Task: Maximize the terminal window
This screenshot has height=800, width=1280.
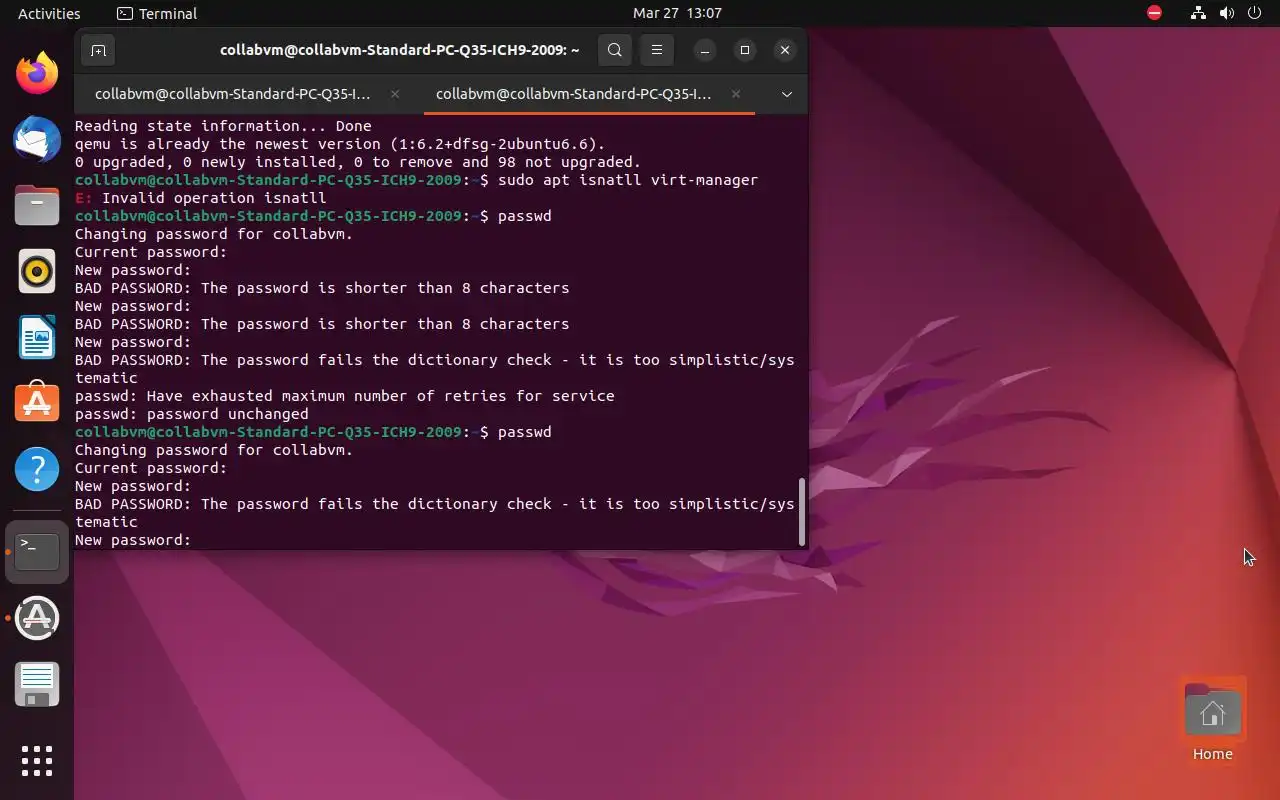Action: pos(745,50)
